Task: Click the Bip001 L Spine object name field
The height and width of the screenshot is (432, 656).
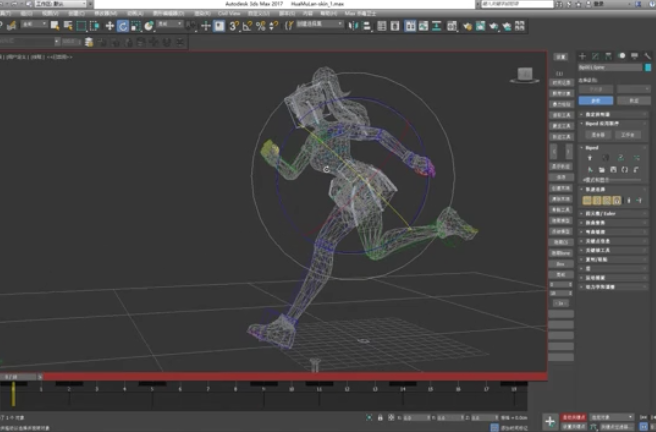Action: [610, 68]
